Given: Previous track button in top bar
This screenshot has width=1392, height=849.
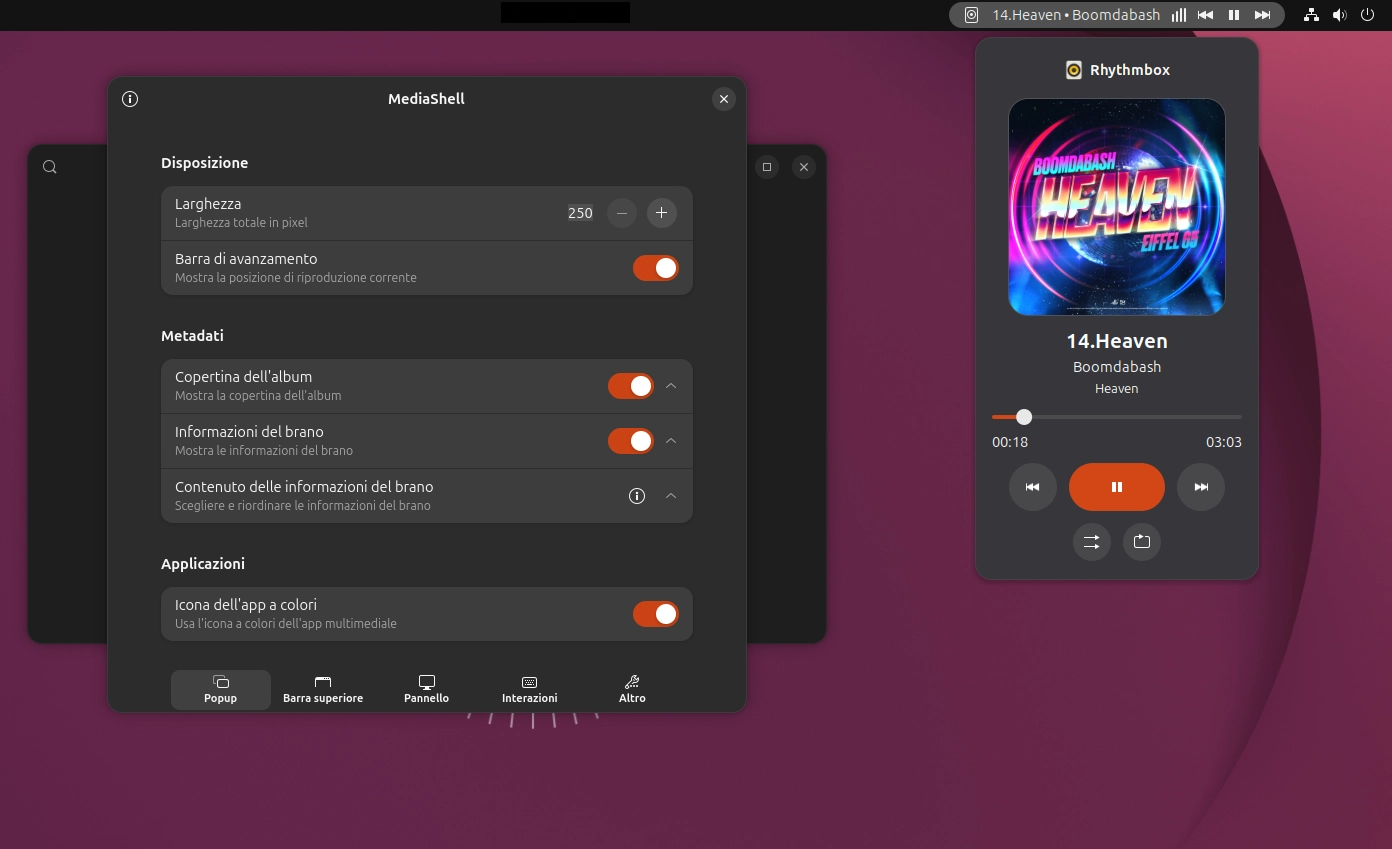Looking at the screenshot, I should [x=1206, y=15].
